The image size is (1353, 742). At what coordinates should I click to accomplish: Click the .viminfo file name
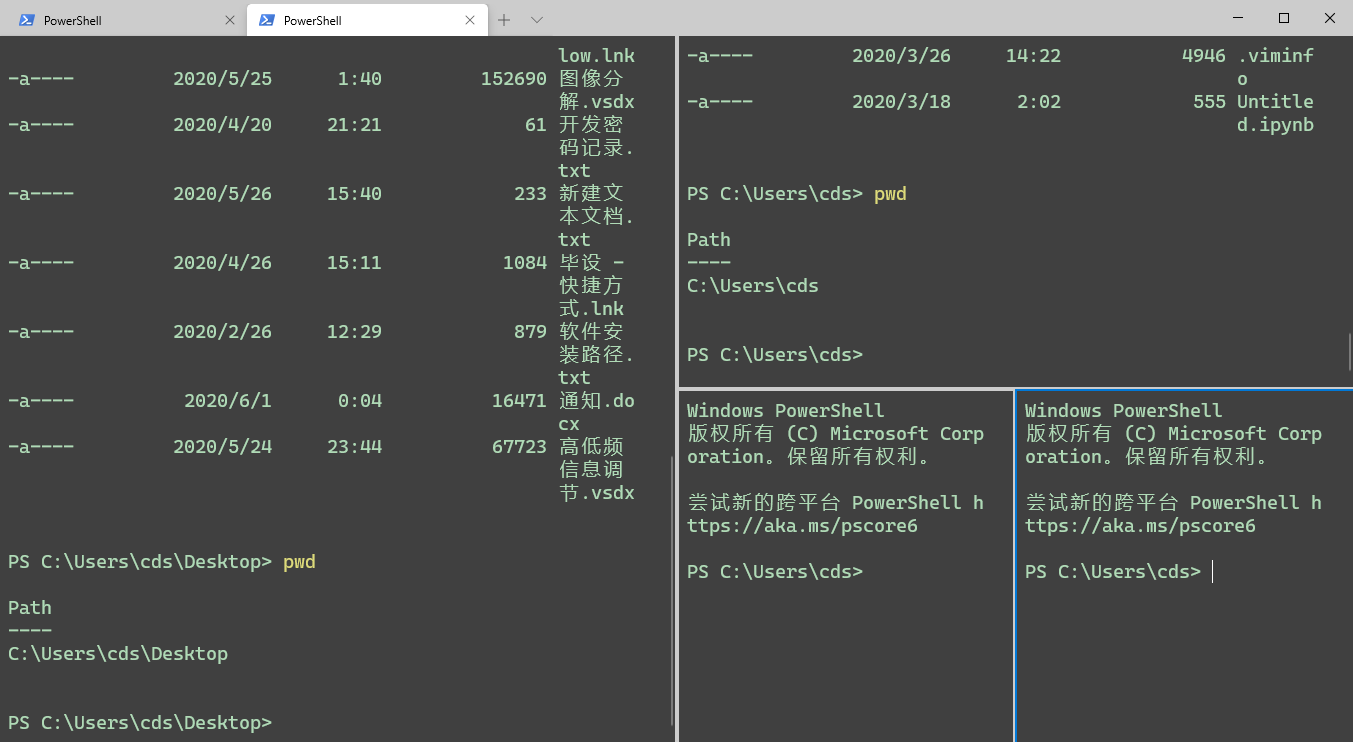[1275, 67]
